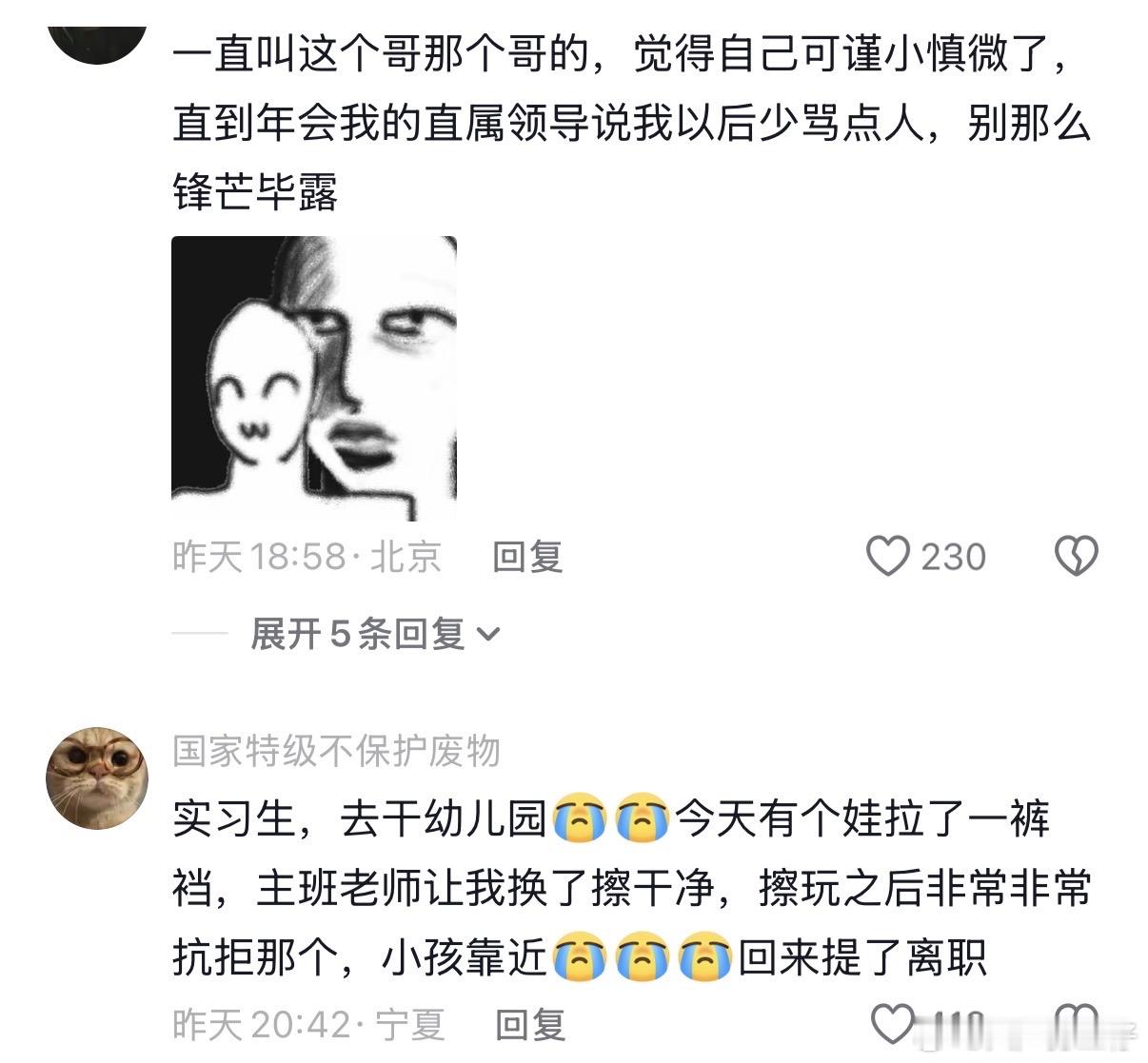The height and width of the screenshot is (1063, 1148).
Task: Select the comment text about 锋芒毕露
Action: point(631,123)
